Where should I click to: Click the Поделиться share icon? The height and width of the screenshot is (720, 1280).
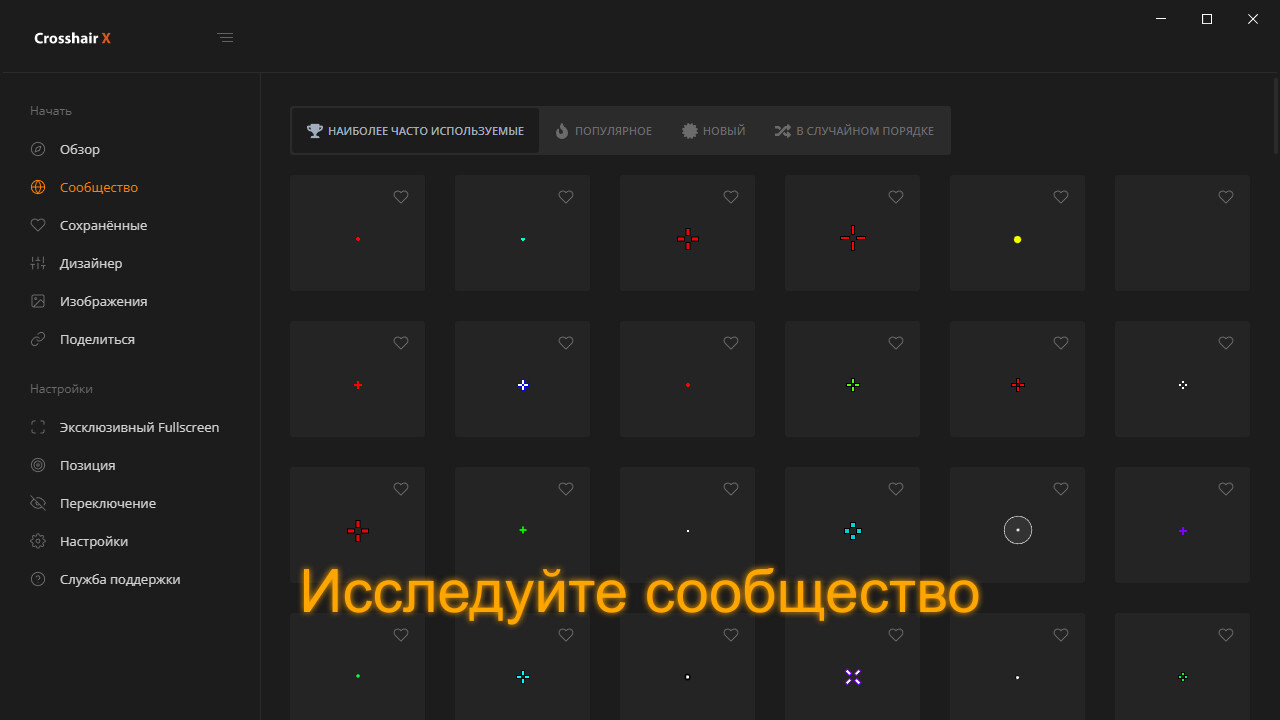37,339
